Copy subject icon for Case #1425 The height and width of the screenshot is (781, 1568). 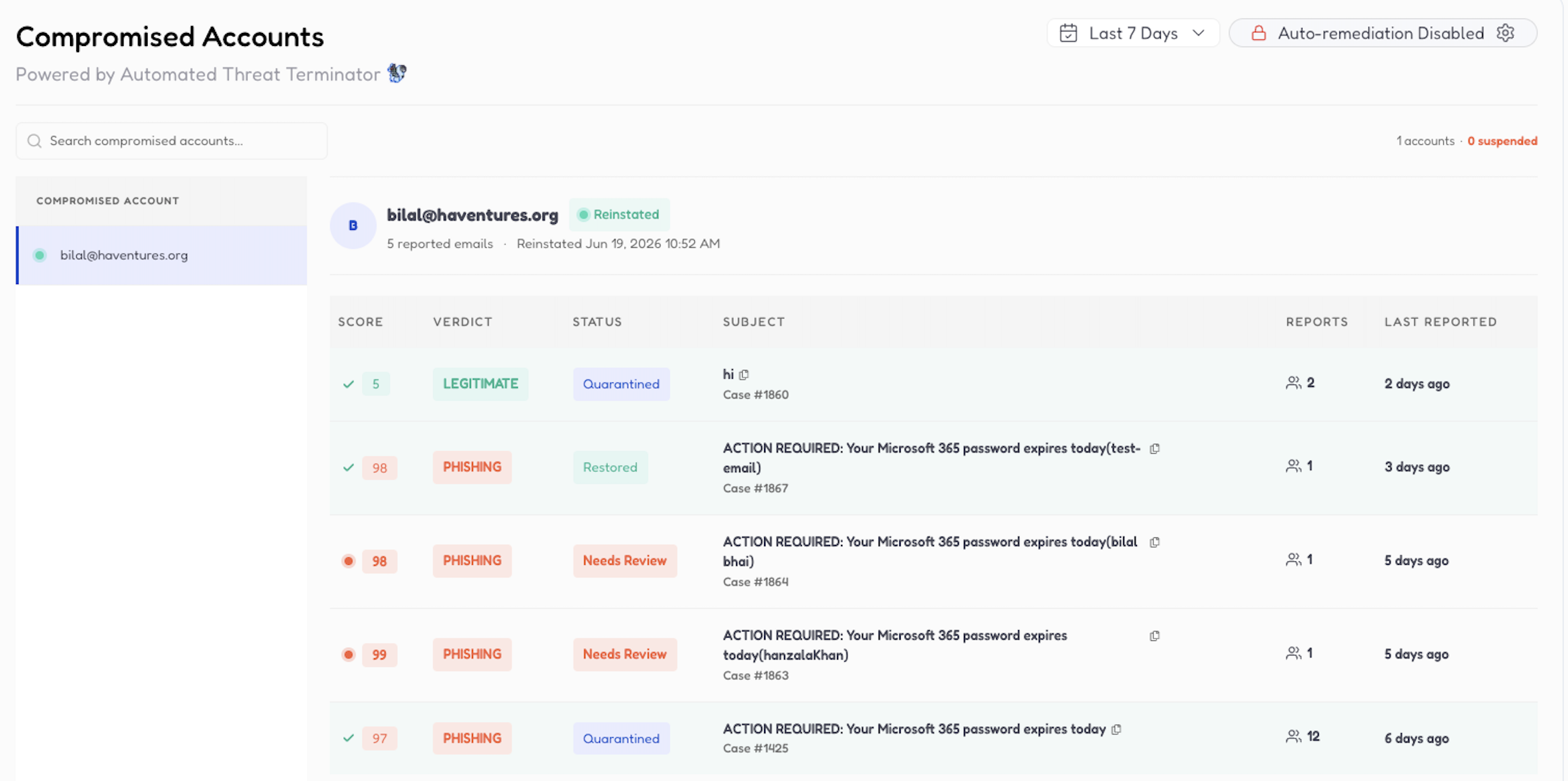[x=1116, y=730]
